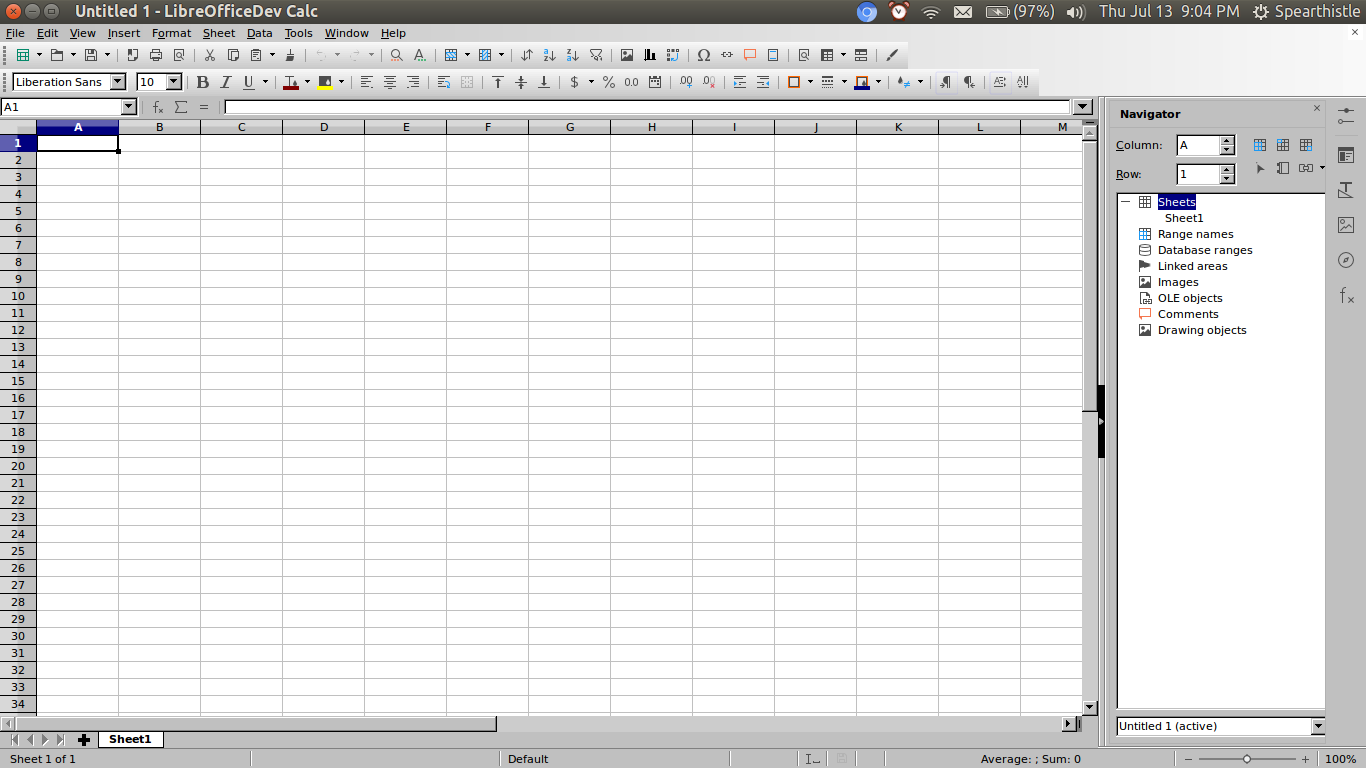
Task: Expand the Name Box dropdown
Action: (128, 107)
